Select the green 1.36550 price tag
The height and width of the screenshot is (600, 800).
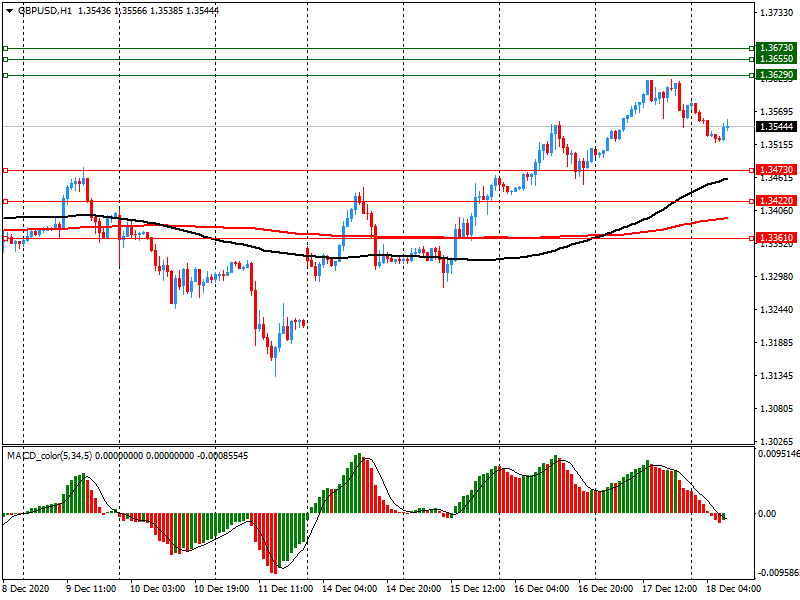[776, 60]
